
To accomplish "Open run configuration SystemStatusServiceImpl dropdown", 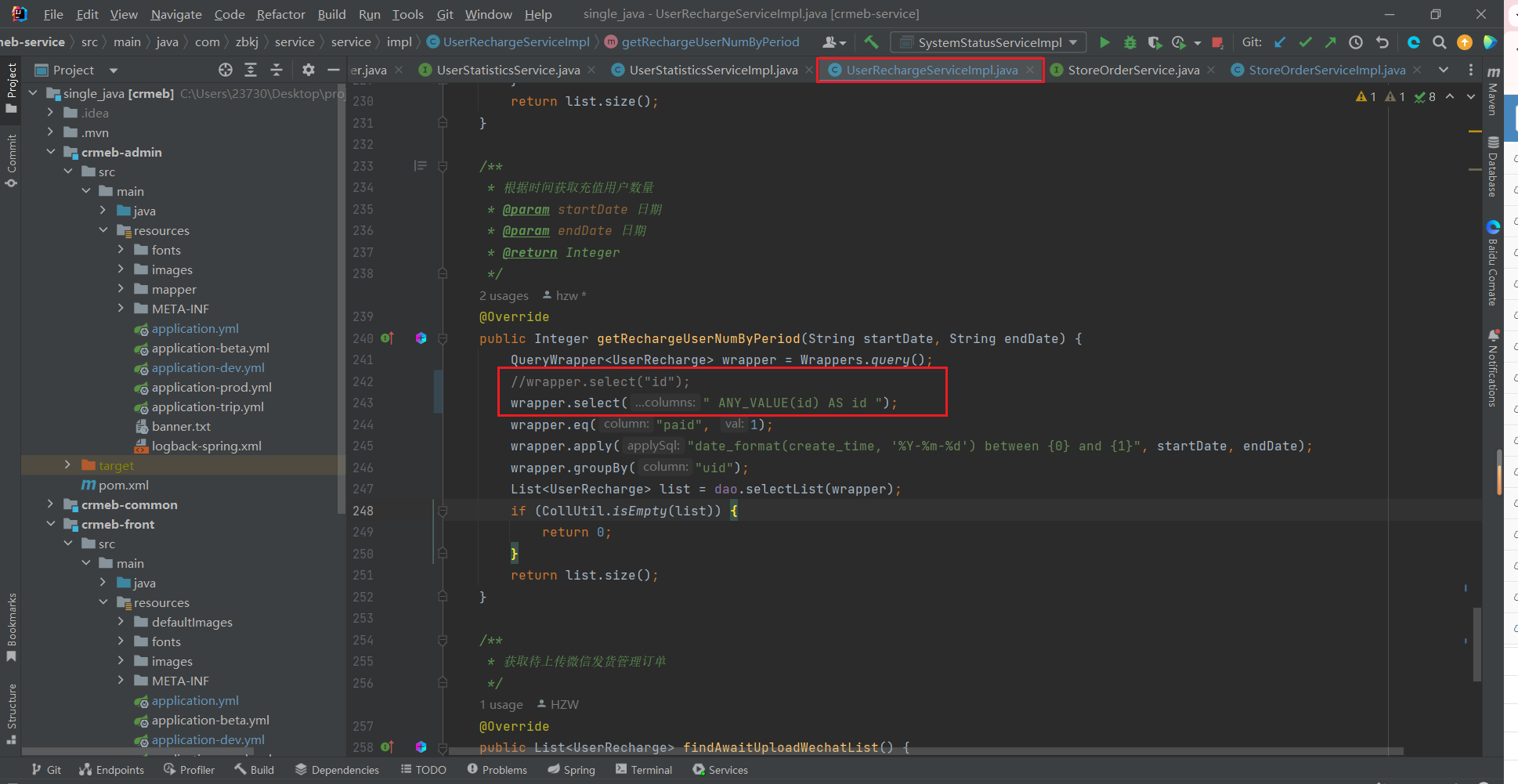I will click(989, 42).
